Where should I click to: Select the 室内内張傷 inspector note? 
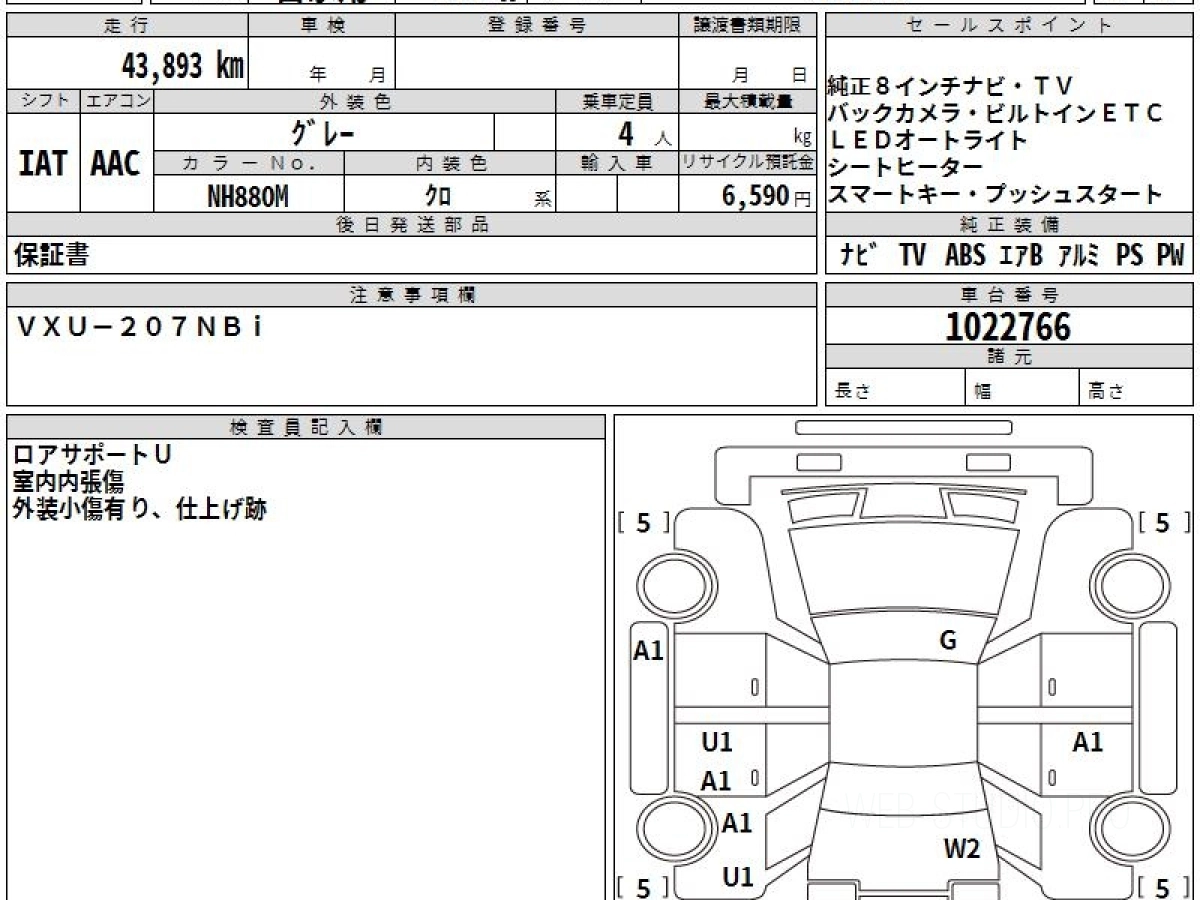[69, 482]
